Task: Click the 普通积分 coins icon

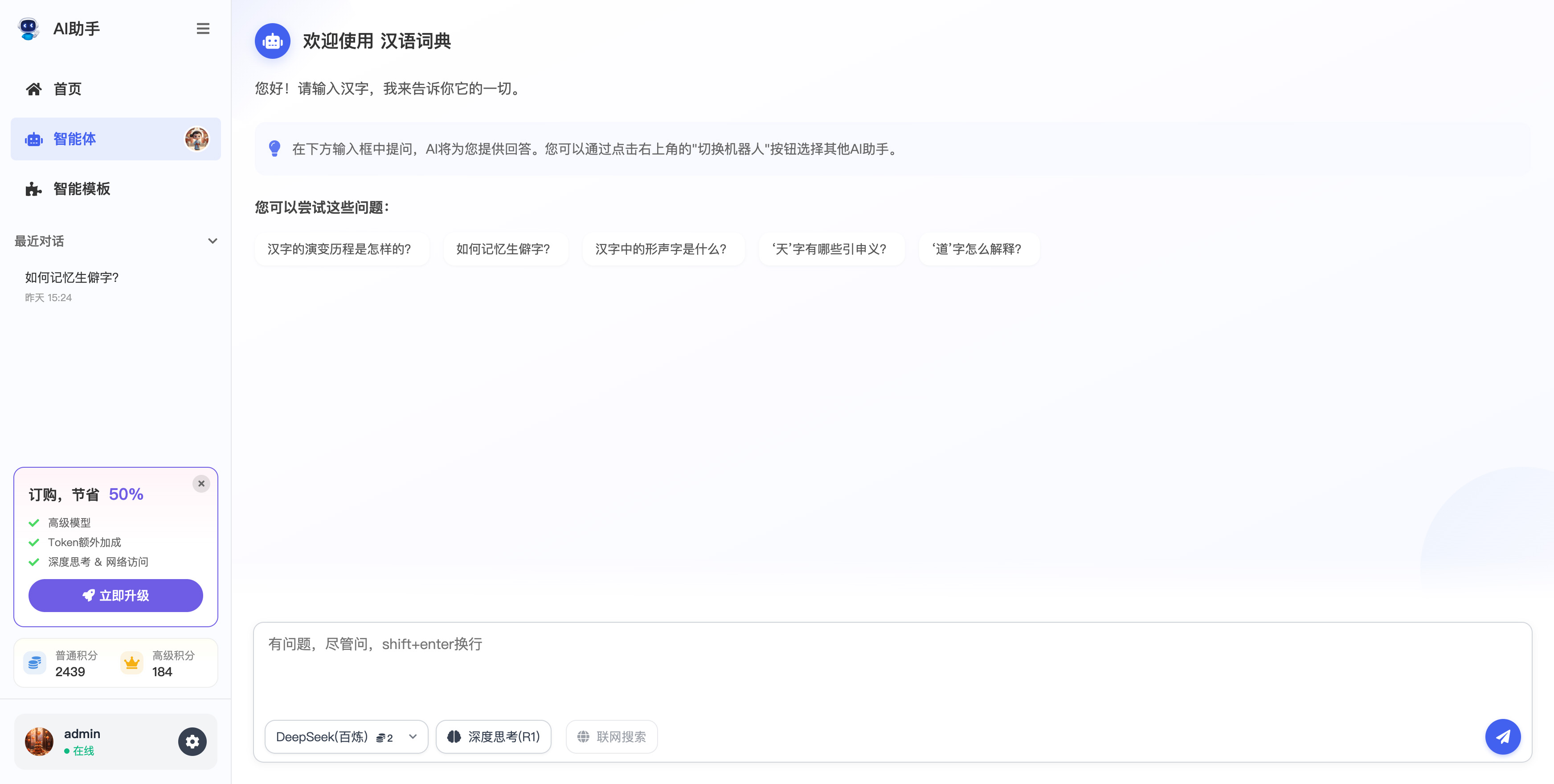Action: click(x=34, y=663)
